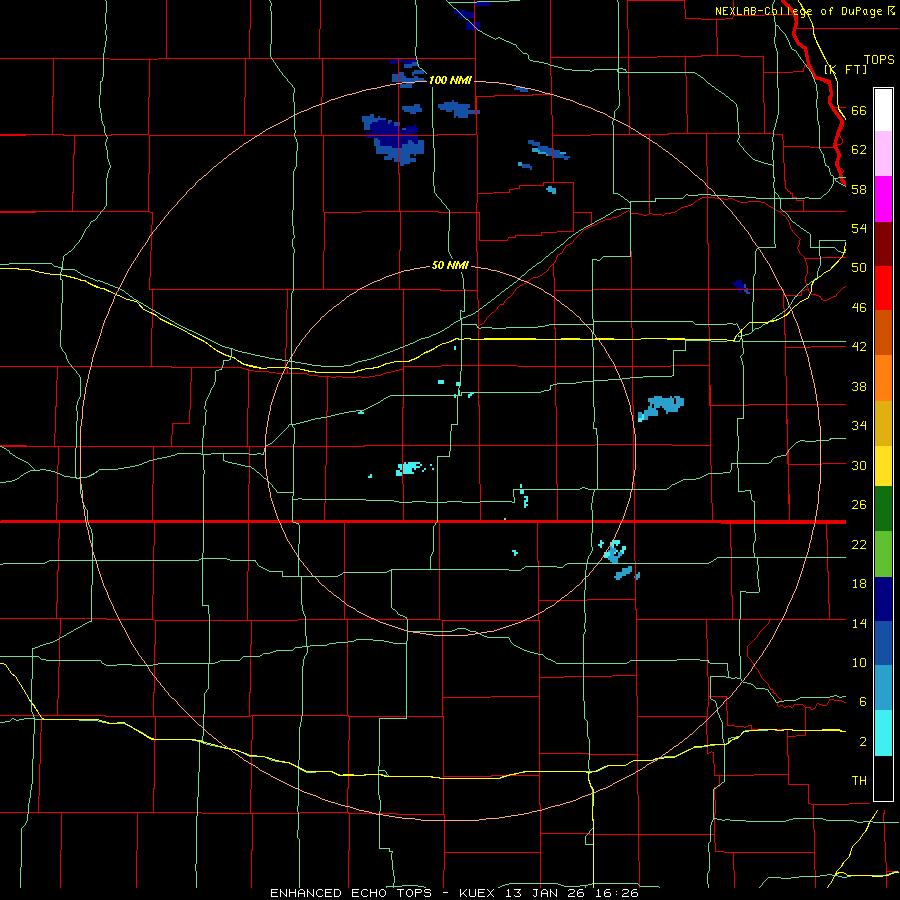Select the "34" legend label
The width and height of the screenshot is (900, 900).
pyautogui.click(x=859, y=426)
